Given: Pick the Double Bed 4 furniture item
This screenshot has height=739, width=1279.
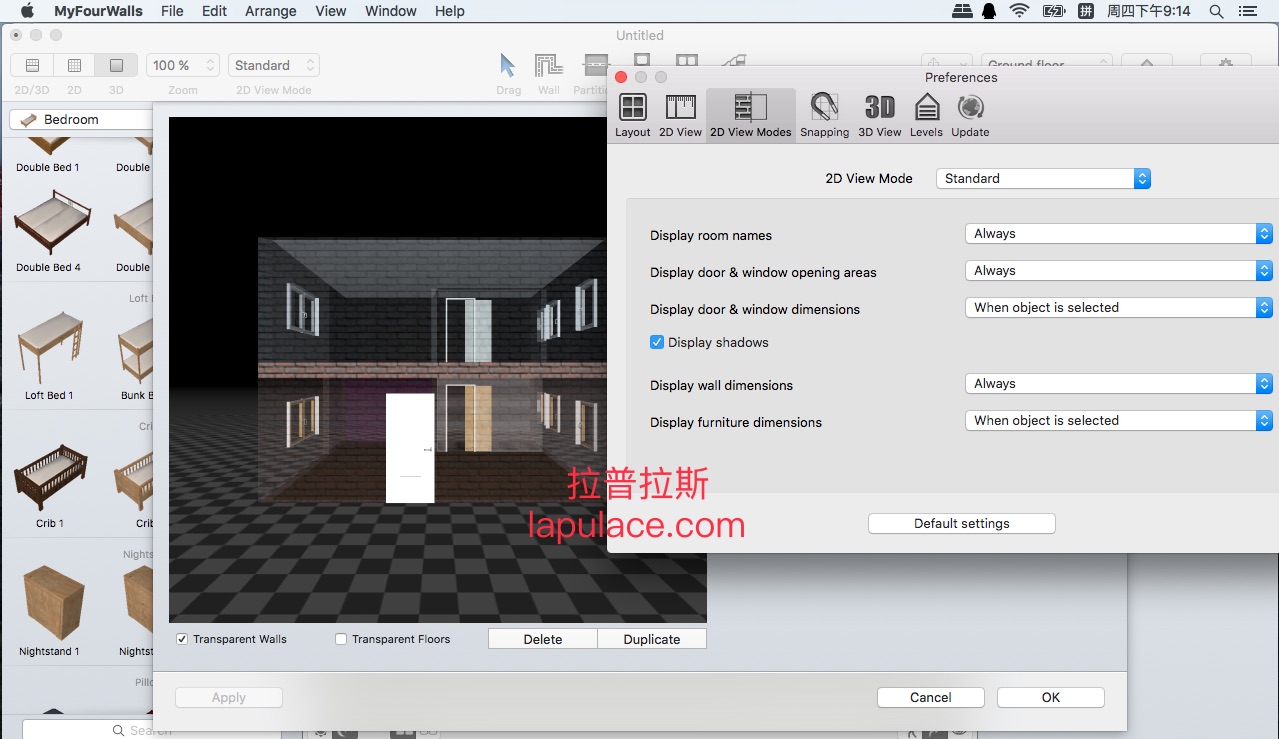Looking at the screenshot, I should pyautogui.click(x=49, y=230).
